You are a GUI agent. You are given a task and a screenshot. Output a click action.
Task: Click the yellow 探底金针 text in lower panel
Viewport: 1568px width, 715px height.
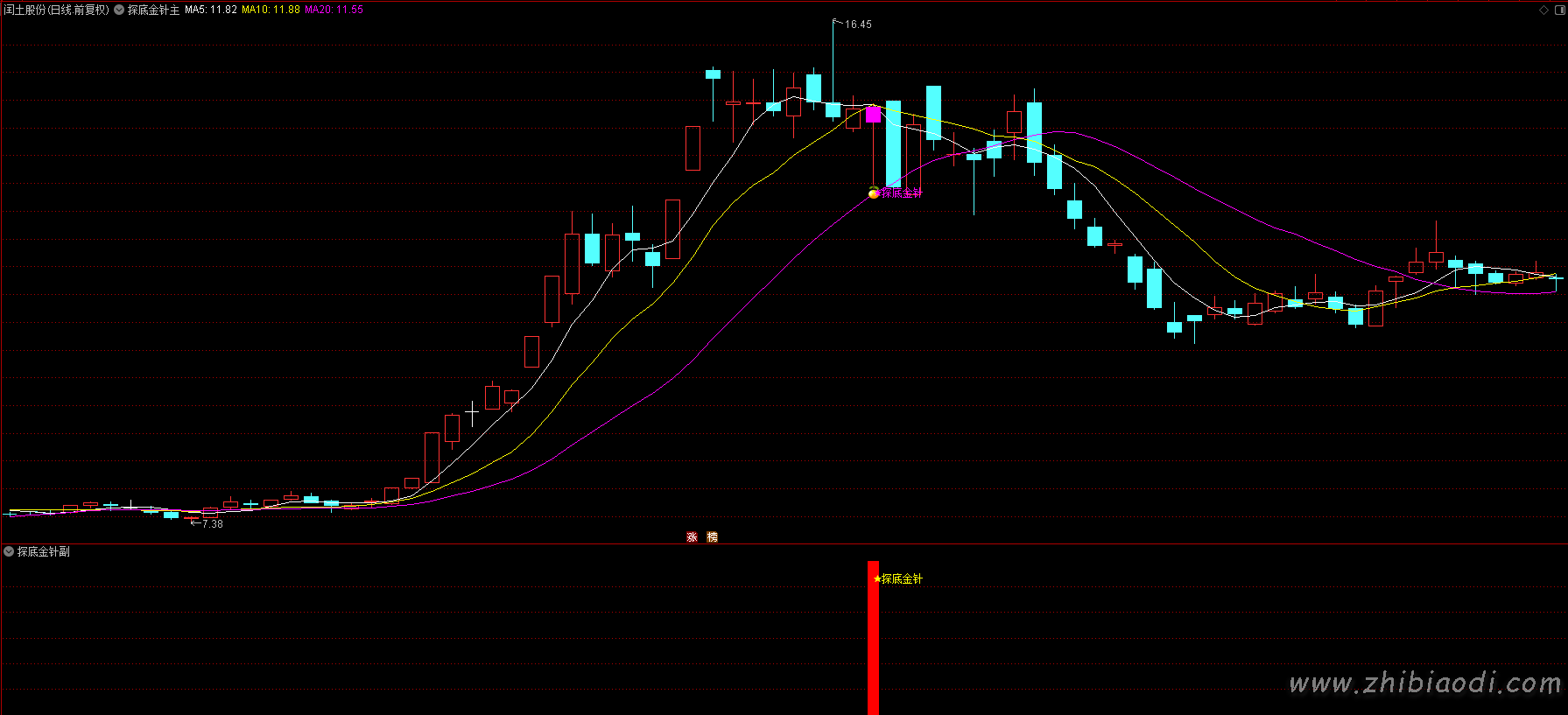point(902,578)
